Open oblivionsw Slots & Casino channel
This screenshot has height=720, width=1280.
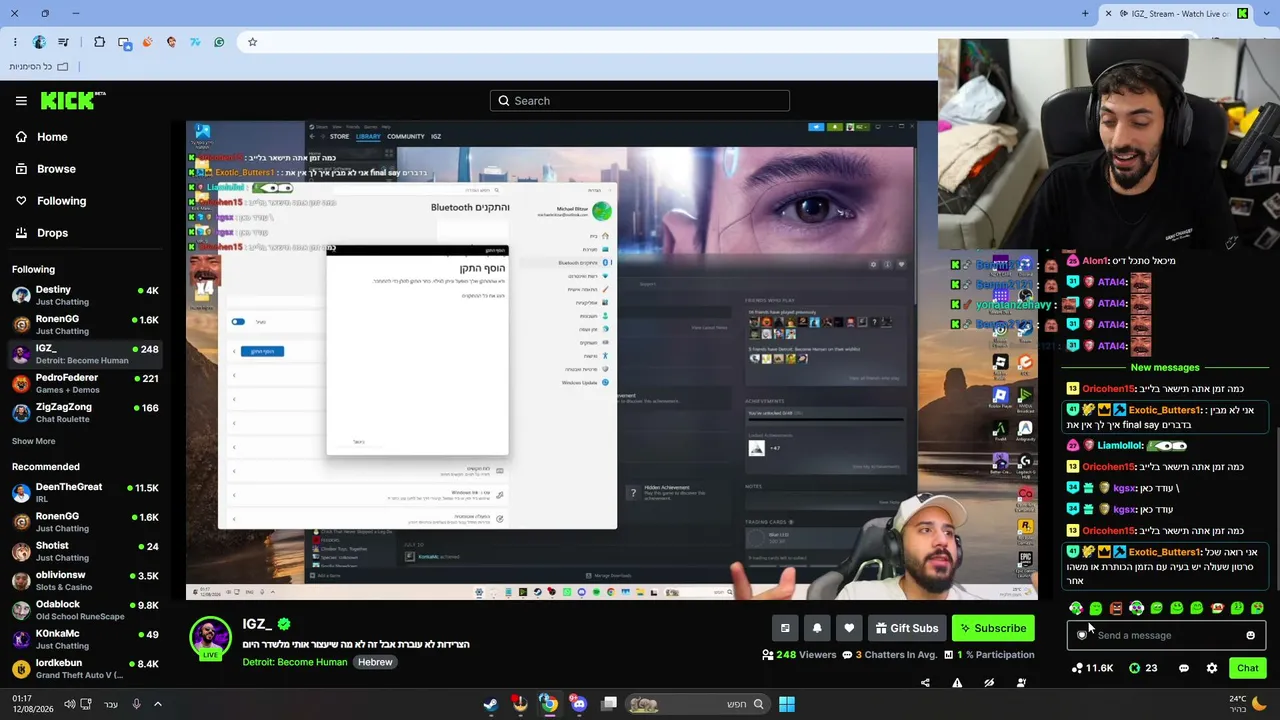point(85,581)
